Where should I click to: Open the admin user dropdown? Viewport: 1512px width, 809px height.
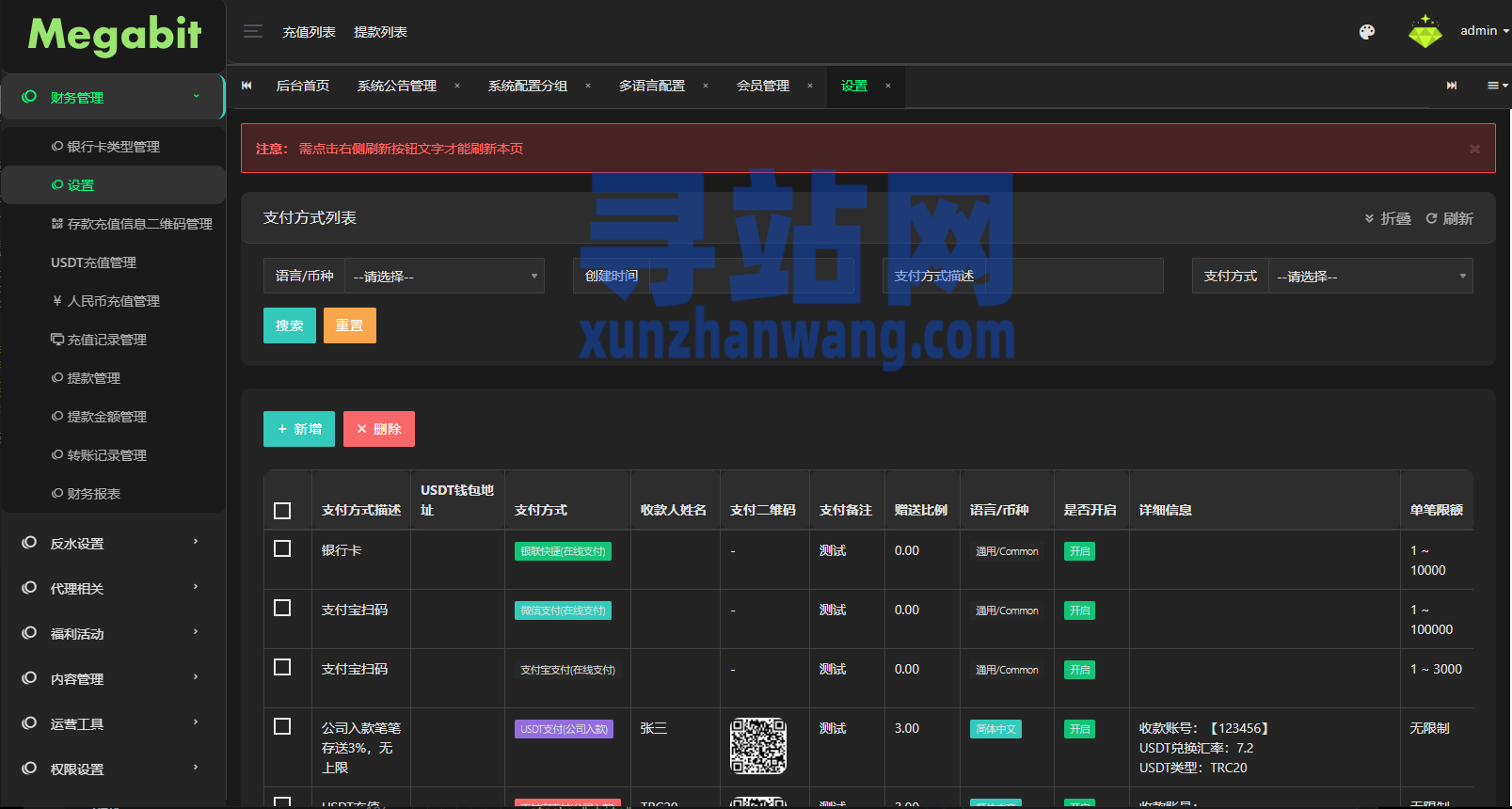click(1484, 31)
